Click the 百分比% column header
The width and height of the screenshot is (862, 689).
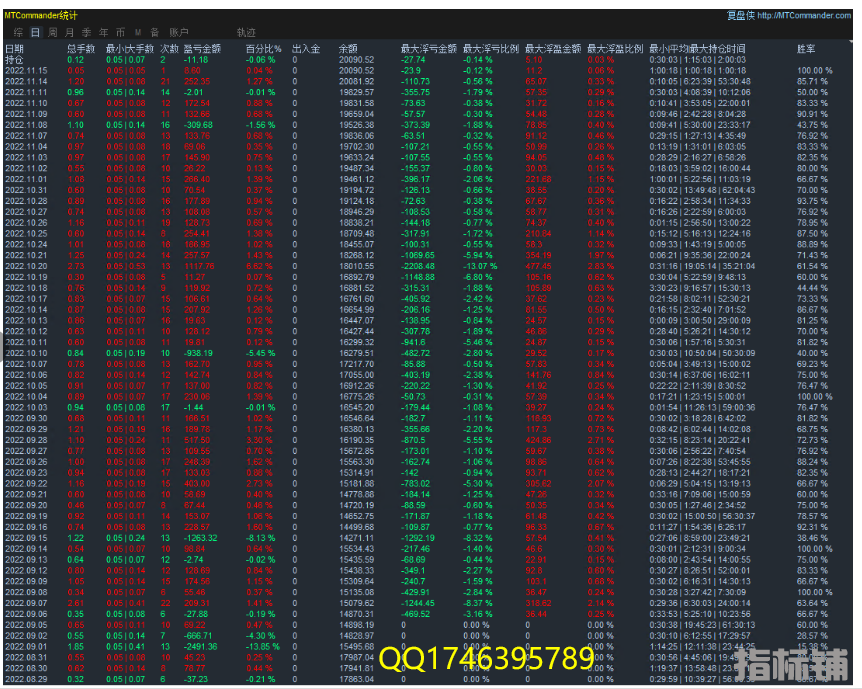264,48
